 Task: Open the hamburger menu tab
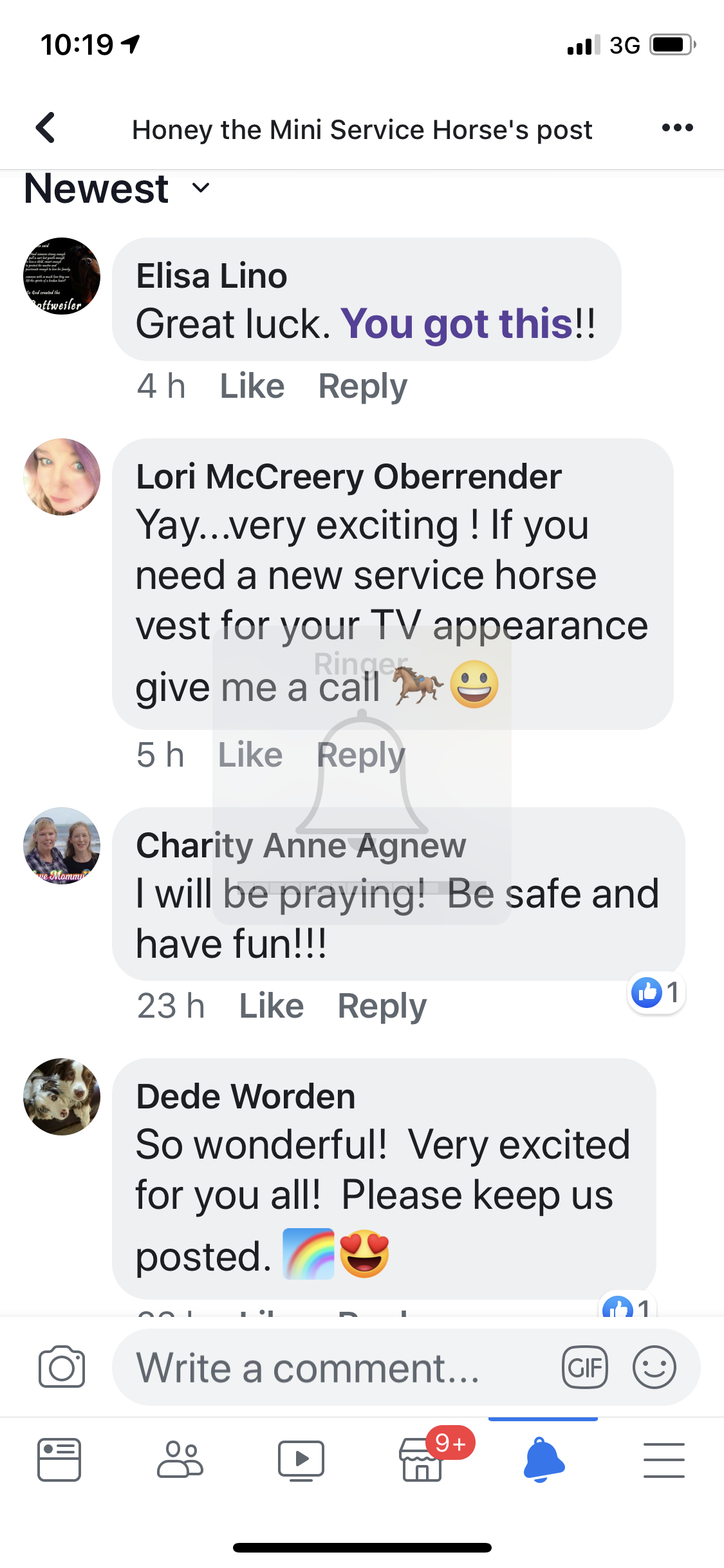664,1460
